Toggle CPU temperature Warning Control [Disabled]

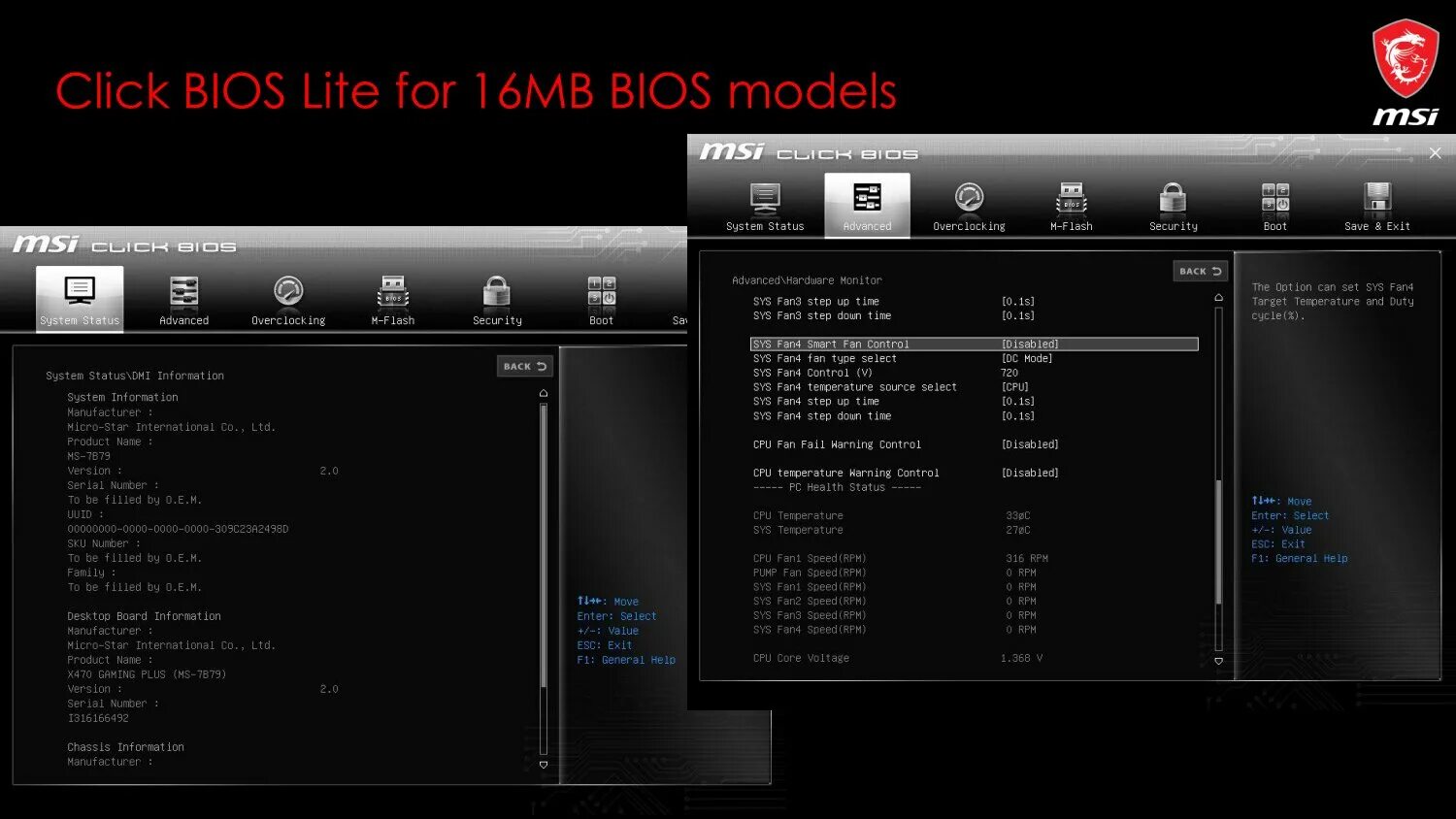(906, 473)
